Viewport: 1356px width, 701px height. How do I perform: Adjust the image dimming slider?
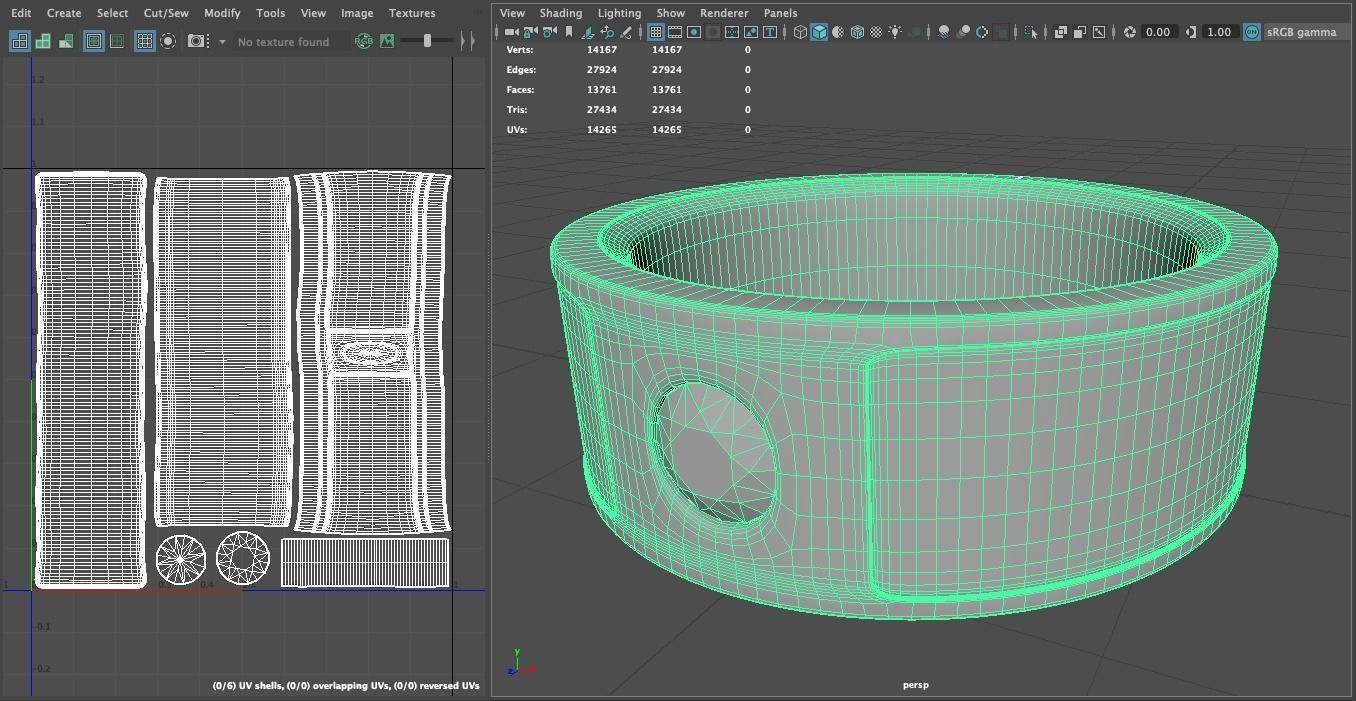[427, 41]
